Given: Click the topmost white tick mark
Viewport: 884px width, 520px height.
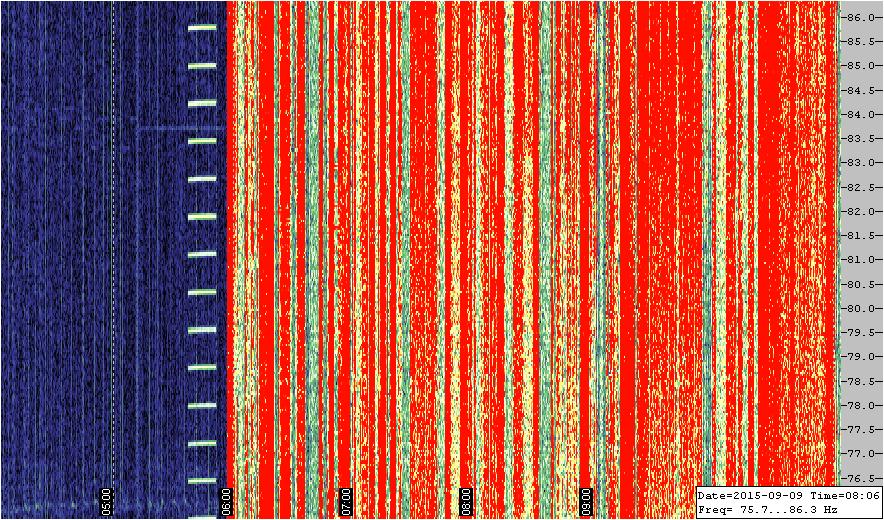Looking at the screenshot, I should click(x=202, y=28).
